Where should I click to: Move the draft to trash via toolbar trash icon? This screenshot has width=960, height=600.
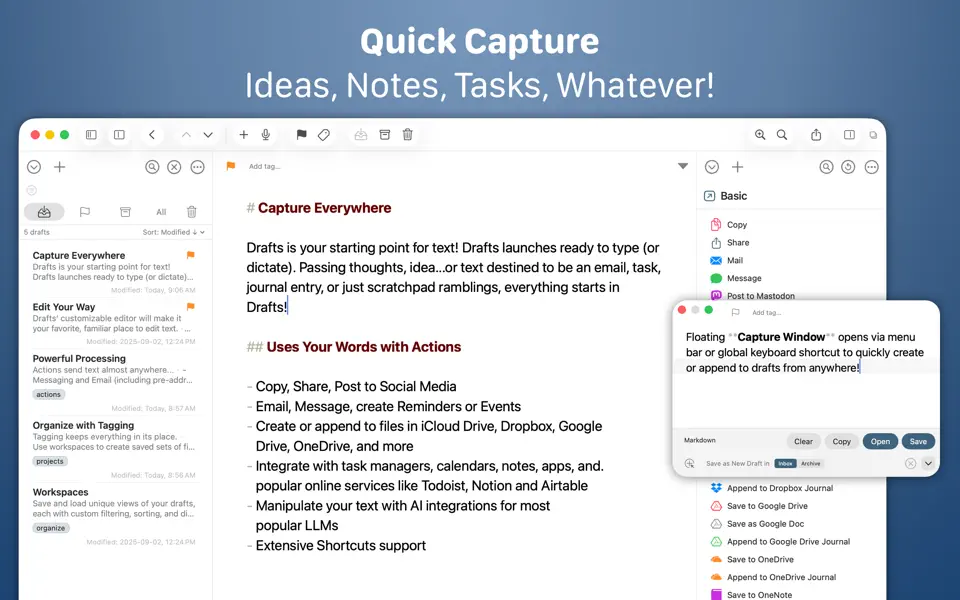408,134
